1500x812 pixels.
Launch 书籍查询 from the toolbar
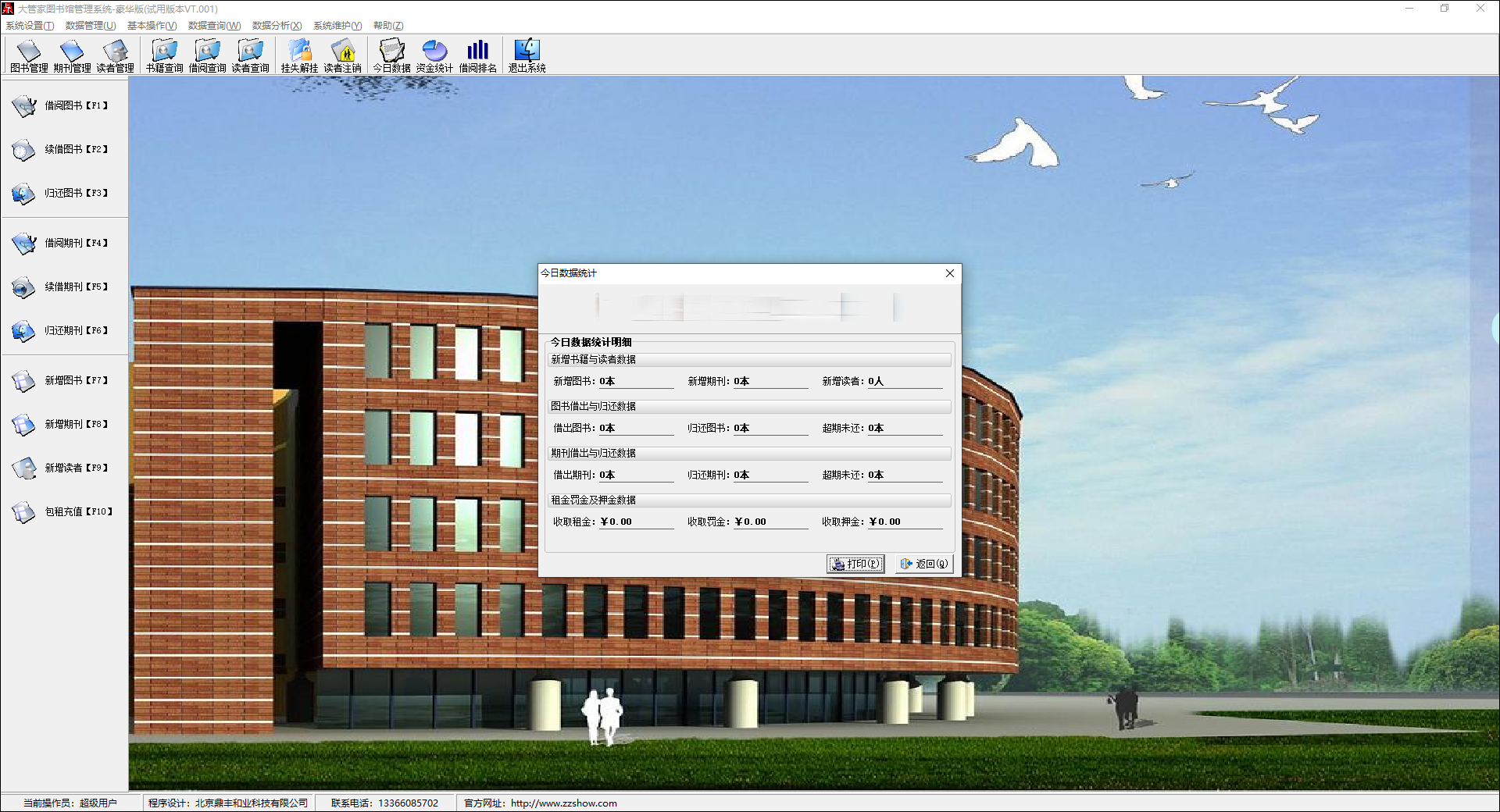click(x=164, y=56)
